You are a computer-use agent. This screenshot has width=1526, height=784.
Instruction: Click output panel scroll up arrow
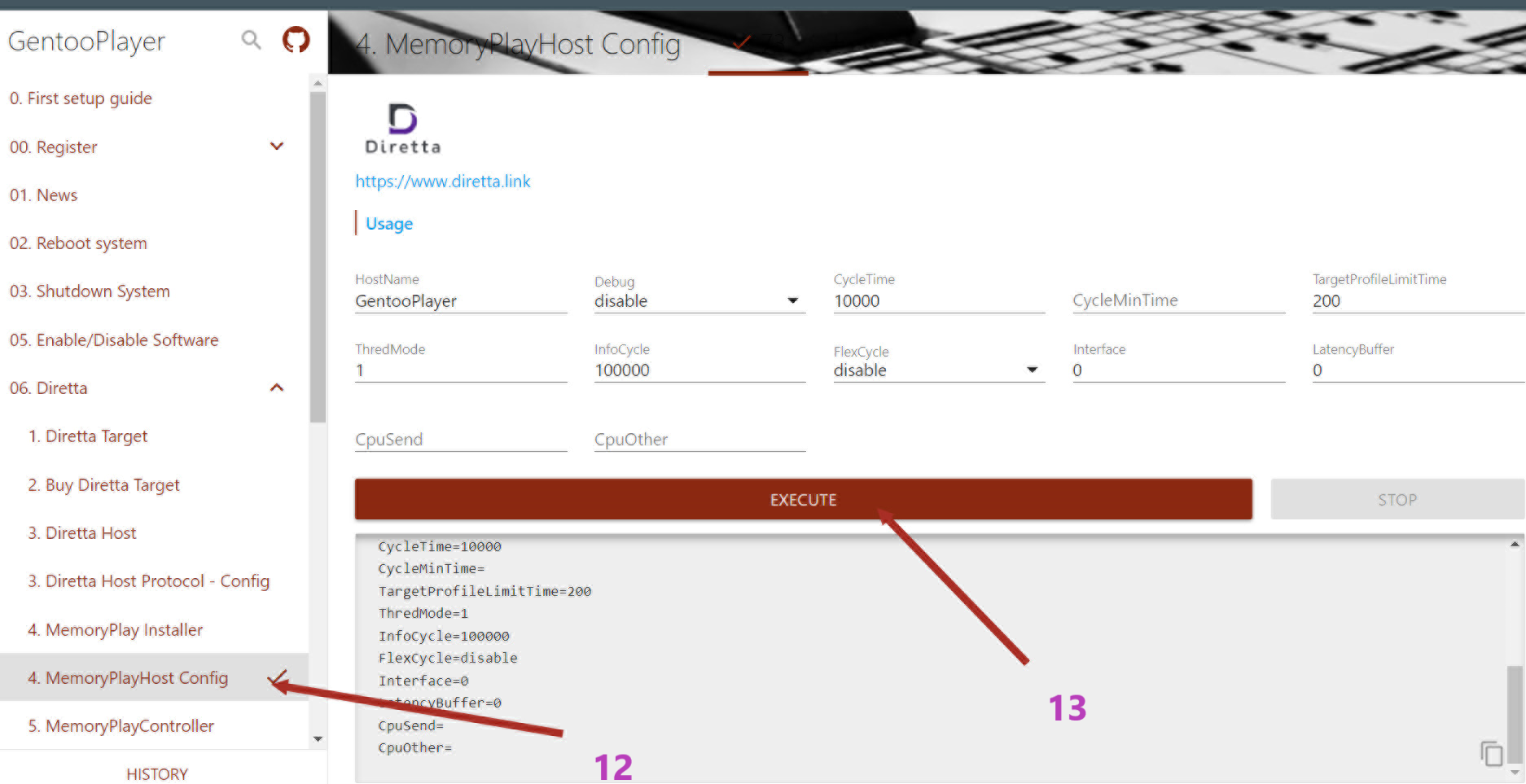click(1515, 544)
